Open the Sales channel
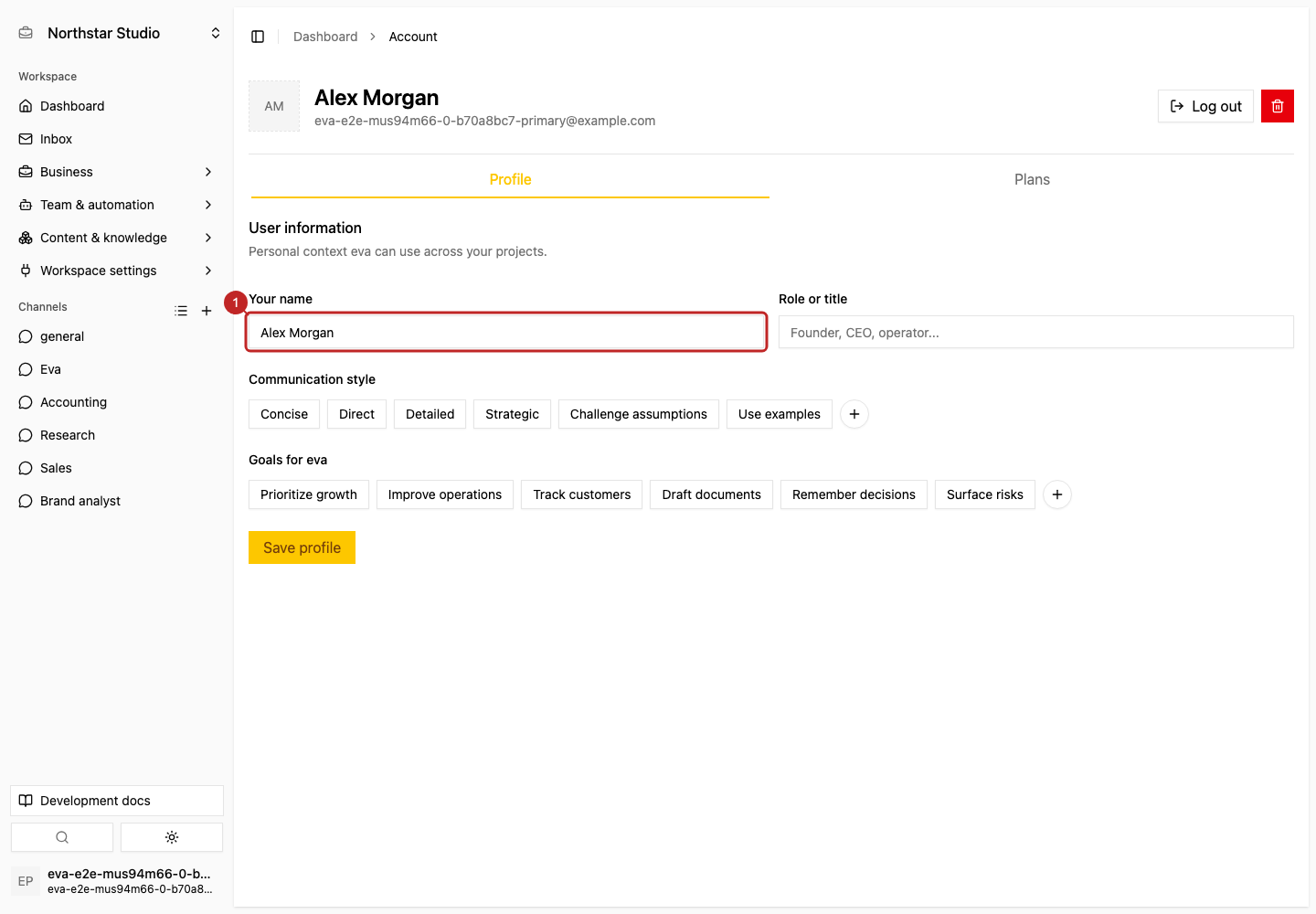Viewport: 1316px width, 914px height. 117,468
